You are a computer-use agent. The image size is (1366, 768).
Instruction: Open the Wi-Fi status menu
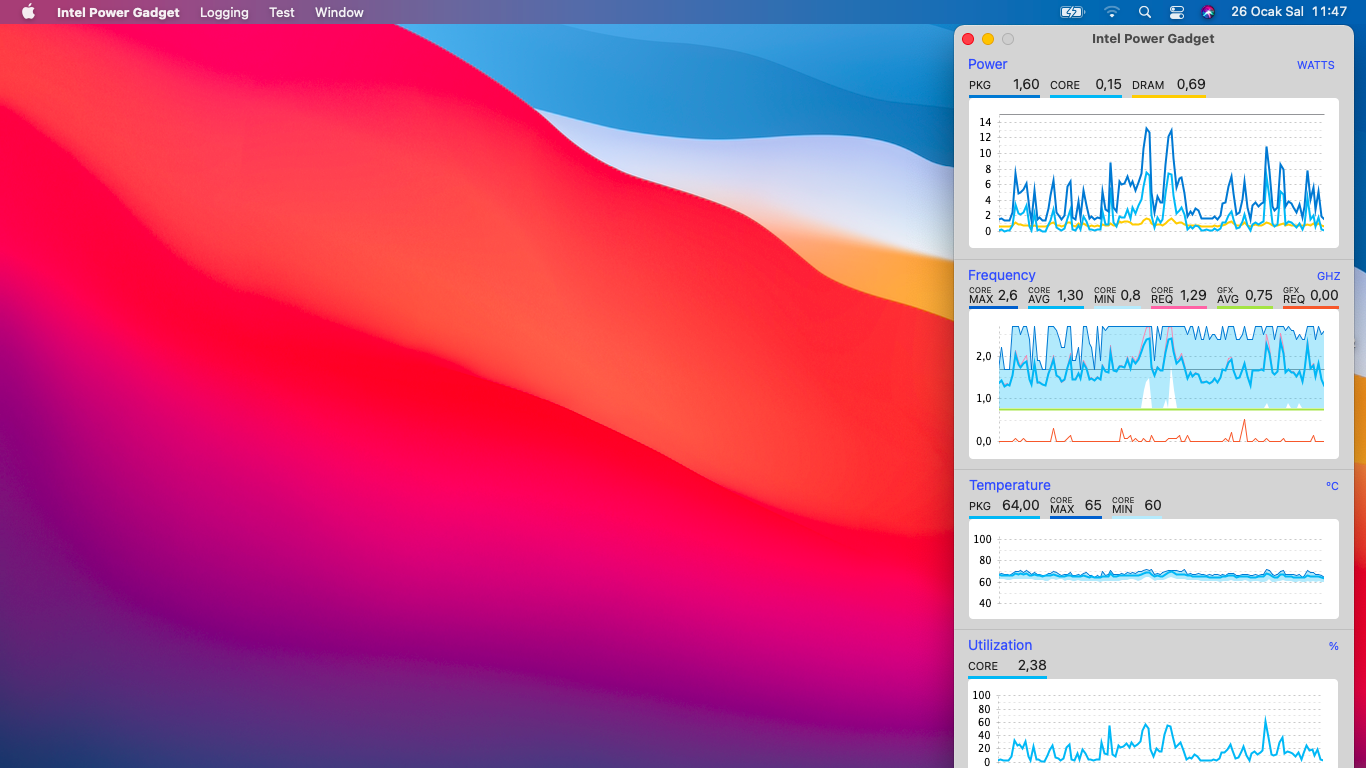1112,12
